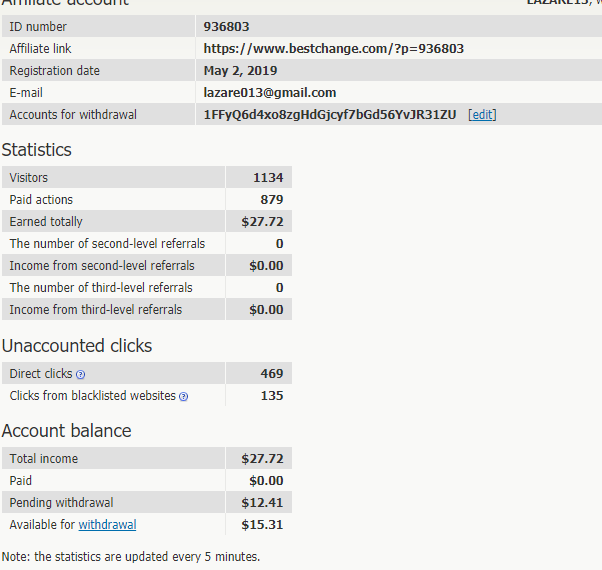Click the help icon beside Direct clicks
The height and width of the screenshot is (570, 602).
[x=80, y=375]
